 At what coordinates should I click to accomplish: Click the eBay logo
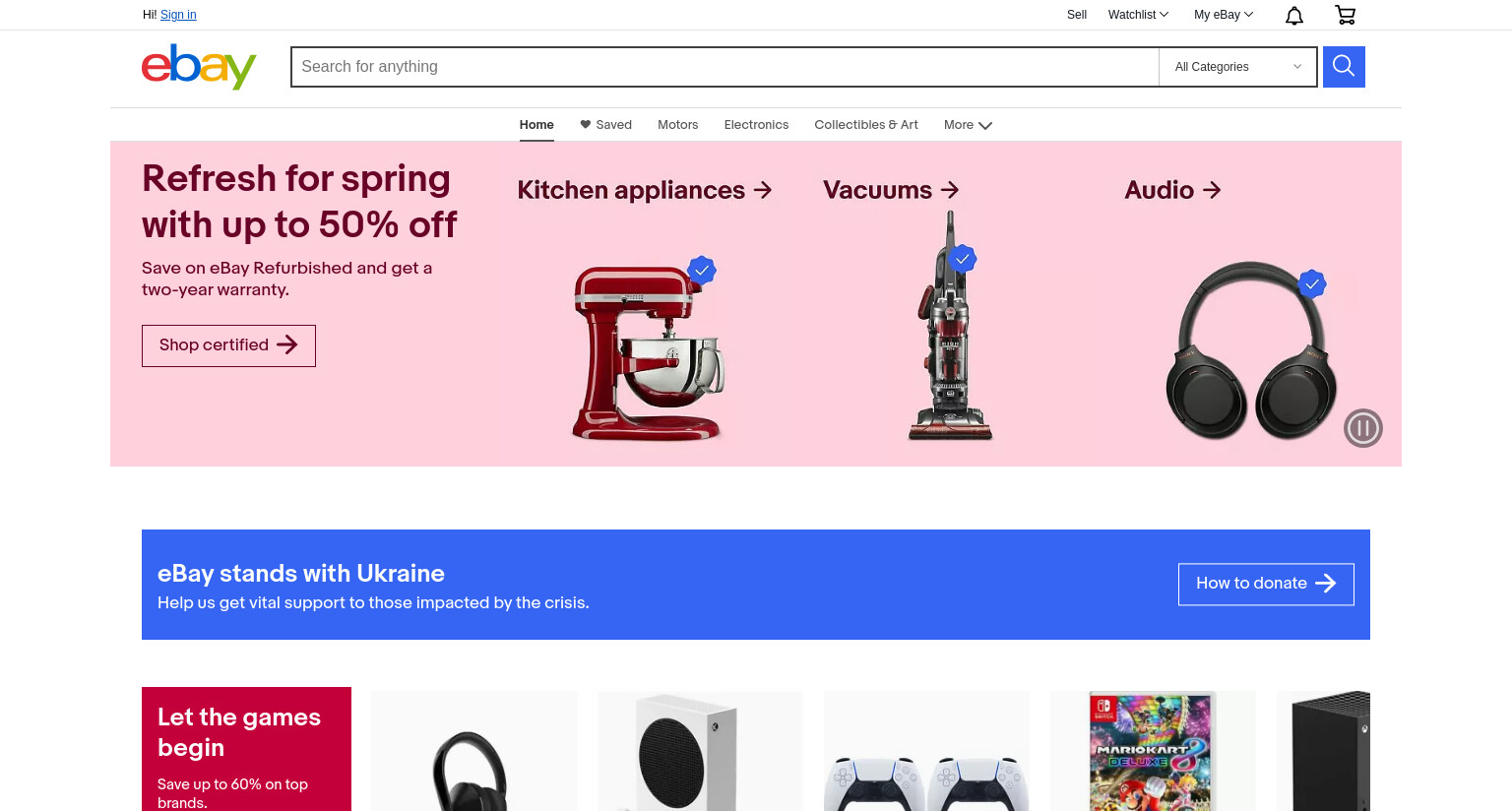click(199, 67)
